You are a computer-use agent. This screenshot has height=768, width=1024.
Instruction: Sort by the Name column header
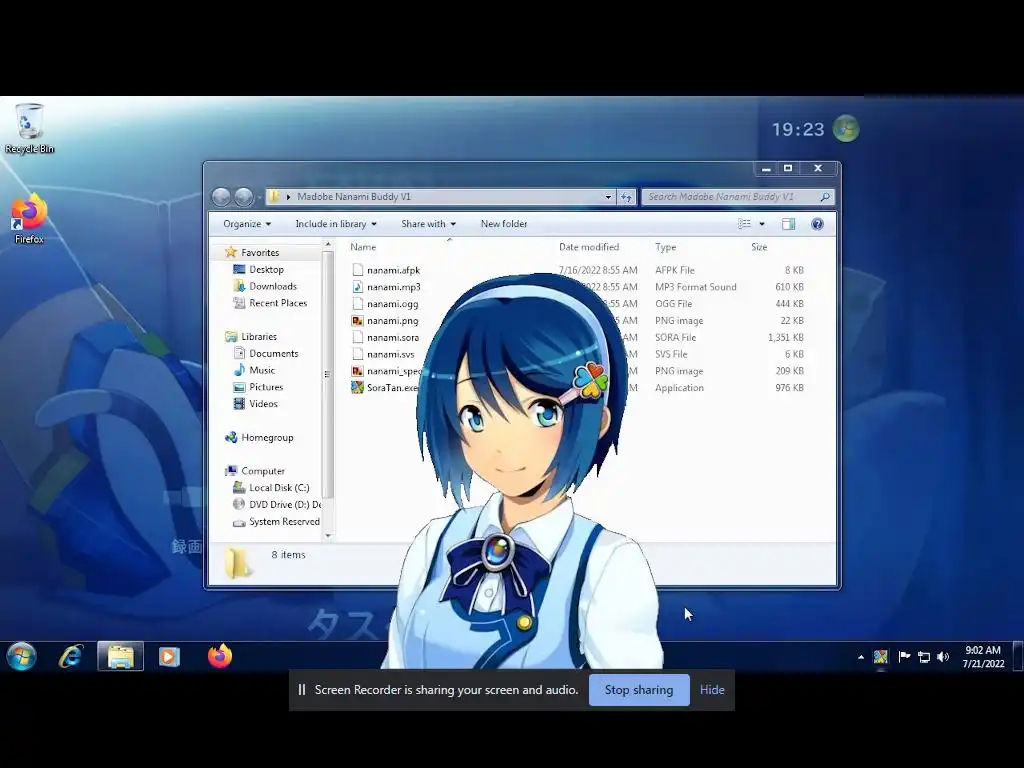coord(363,247)
